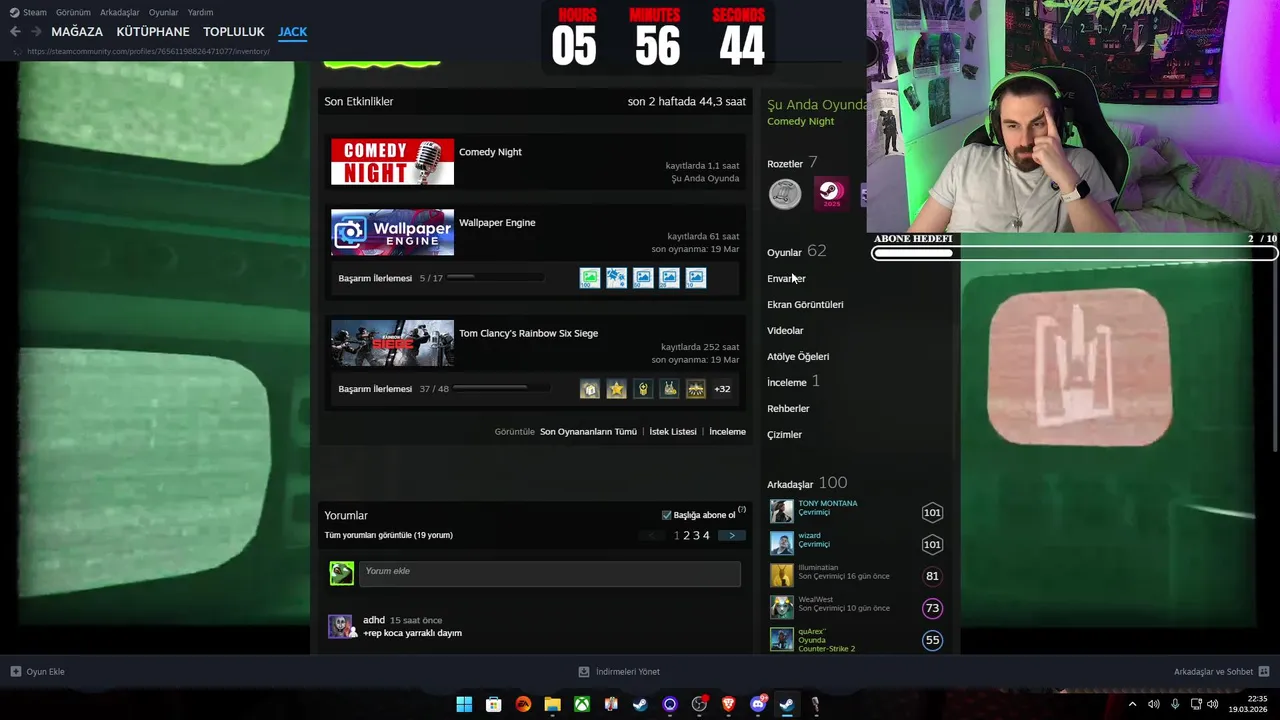This screenshot has height=720, width=1280.
Task: Open Arkadaşlar ve Sohbet panel
Action: tap(1222, 672)
